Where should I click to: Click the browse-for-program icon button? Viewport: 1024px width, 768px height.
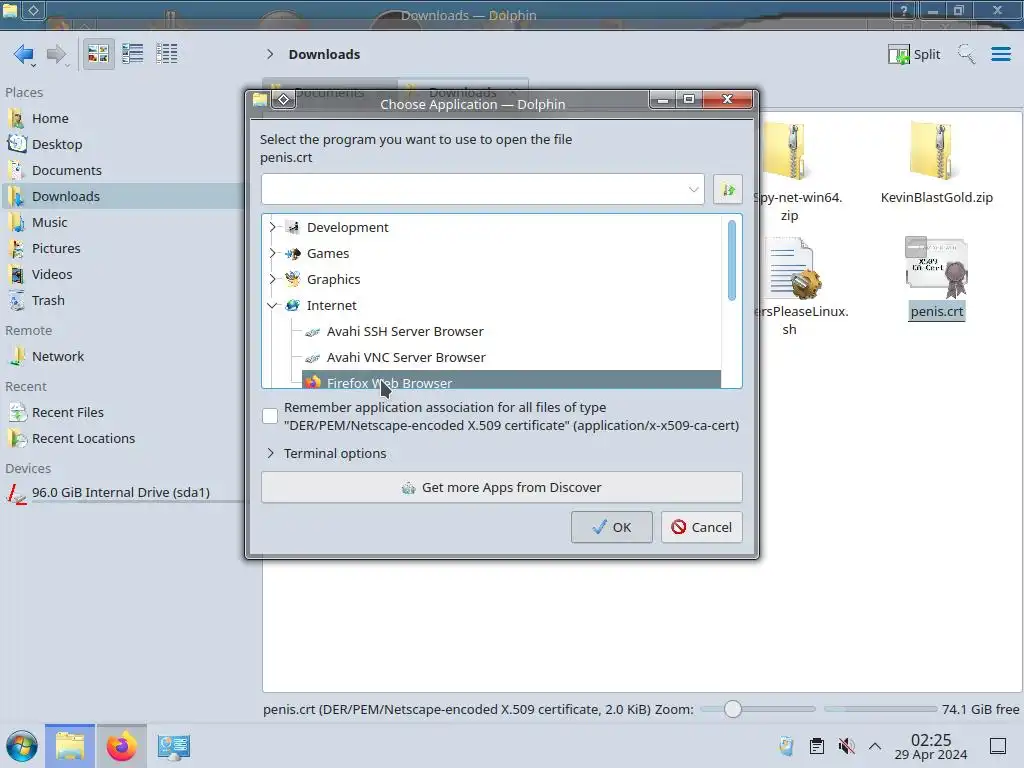728,189
